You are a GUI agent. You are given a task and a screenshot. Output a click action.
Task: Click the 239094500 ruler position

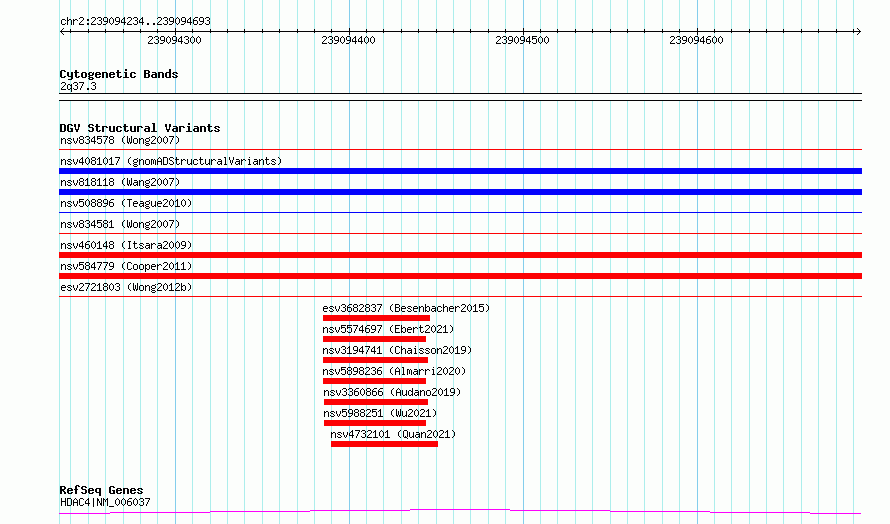coord(522,40)
